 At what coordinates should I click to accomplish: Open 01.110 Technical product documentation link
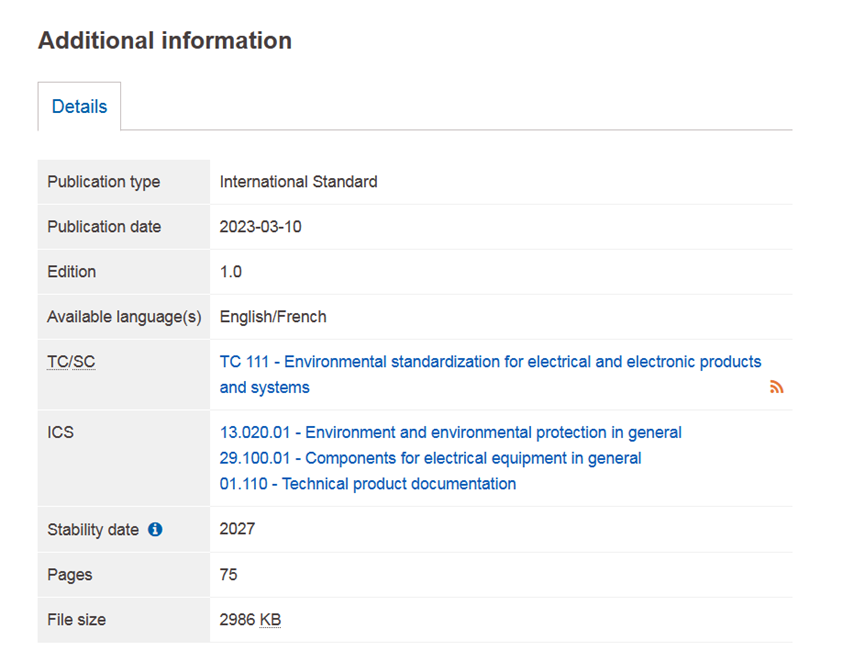(367, 484)
